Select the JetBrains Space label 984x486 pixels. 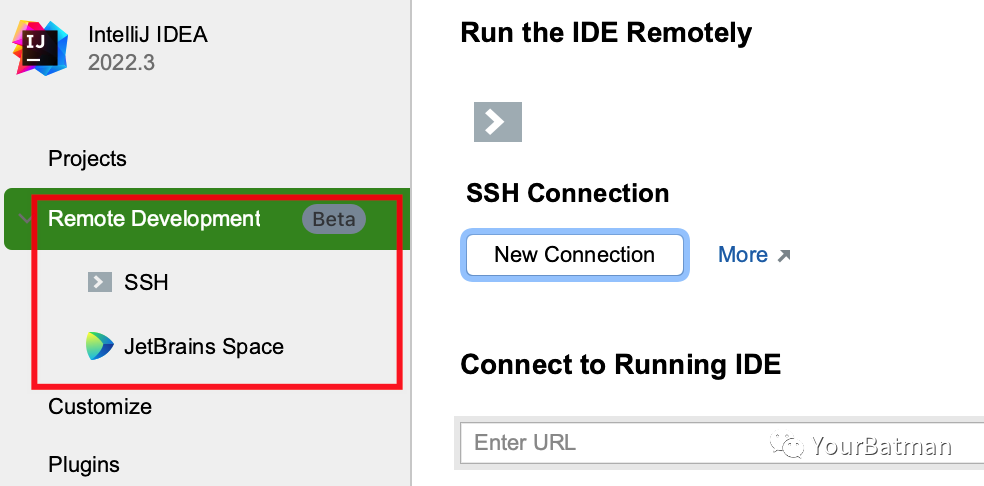click(x=204, y=346)
